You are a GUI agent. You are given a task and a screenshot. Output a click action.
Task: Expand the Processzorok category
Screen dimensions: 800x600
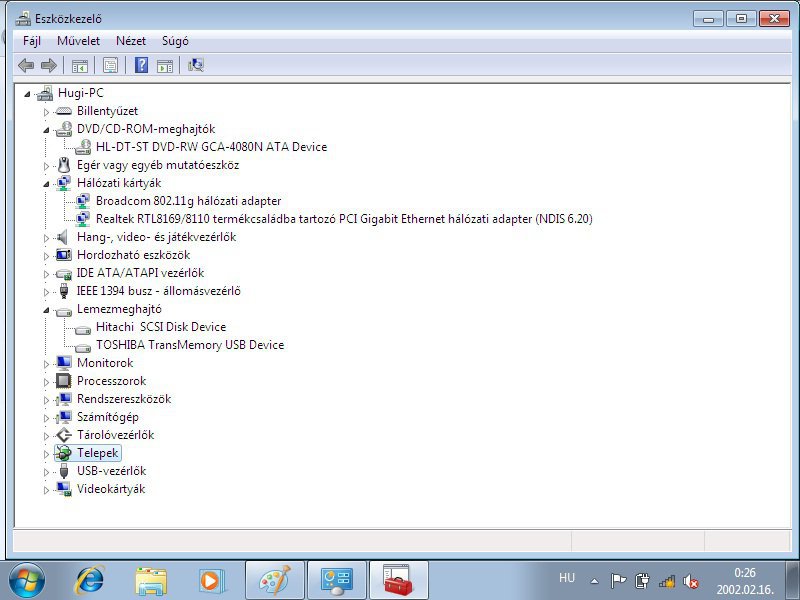tap(46, 382)
